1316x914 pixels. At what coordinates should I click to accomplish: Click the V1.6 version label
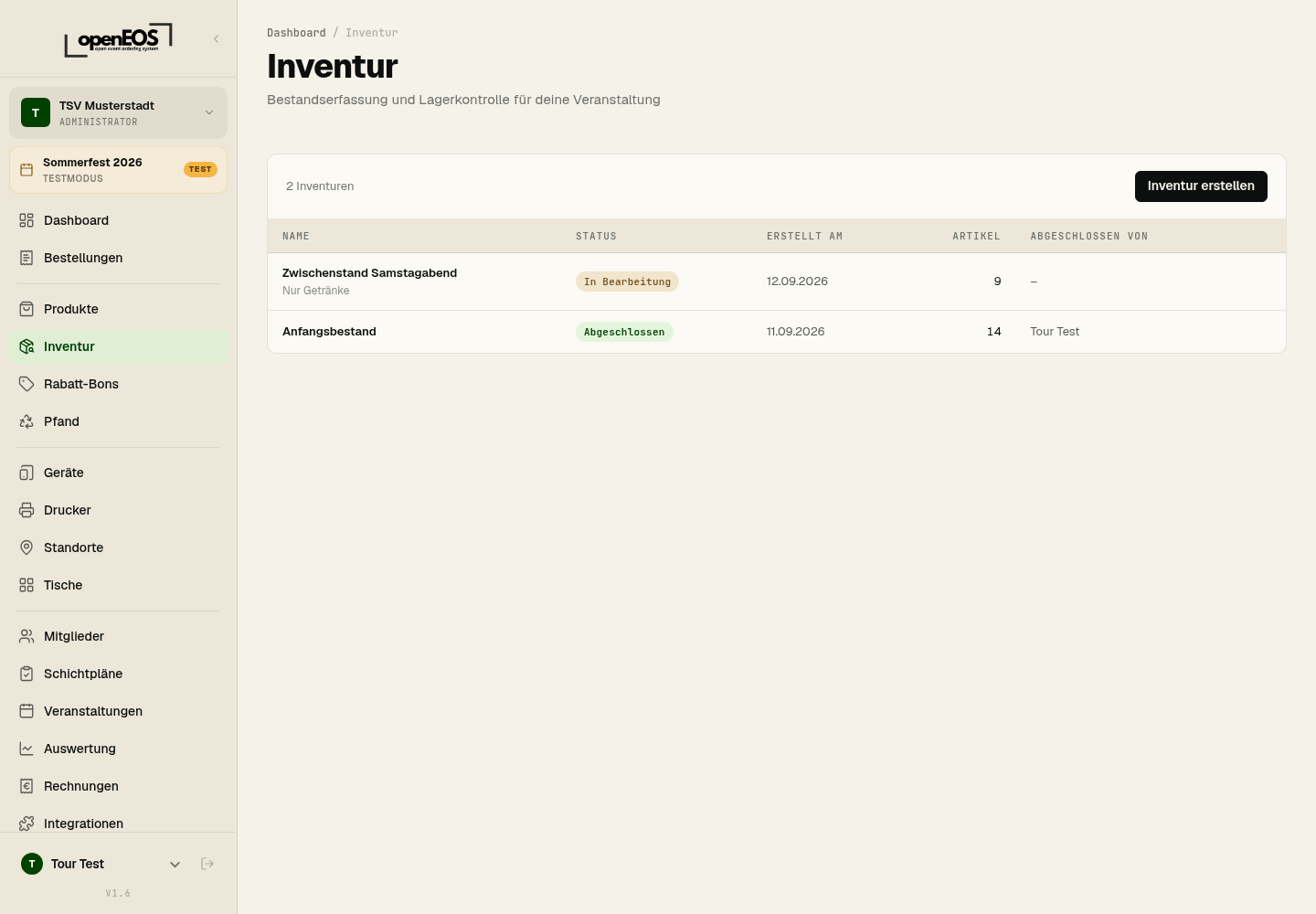click(118, 893)
